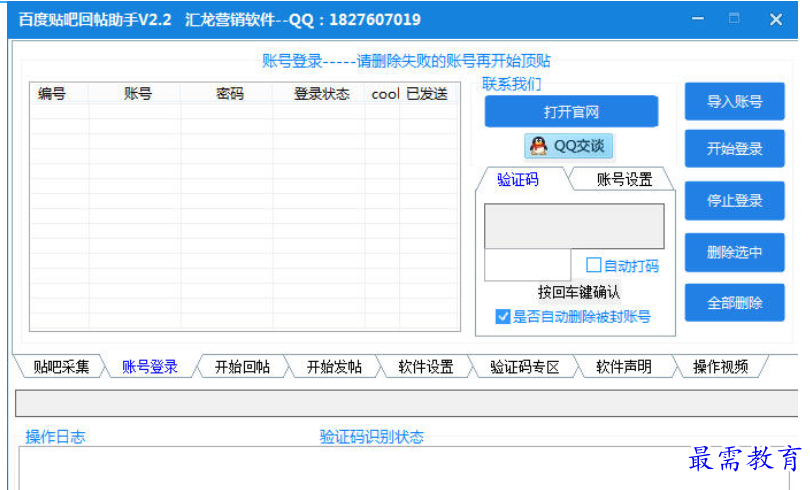This screenshot has height=490, width=810.
Task: Stop login using 停止登录 button
Action: (735, 200)
